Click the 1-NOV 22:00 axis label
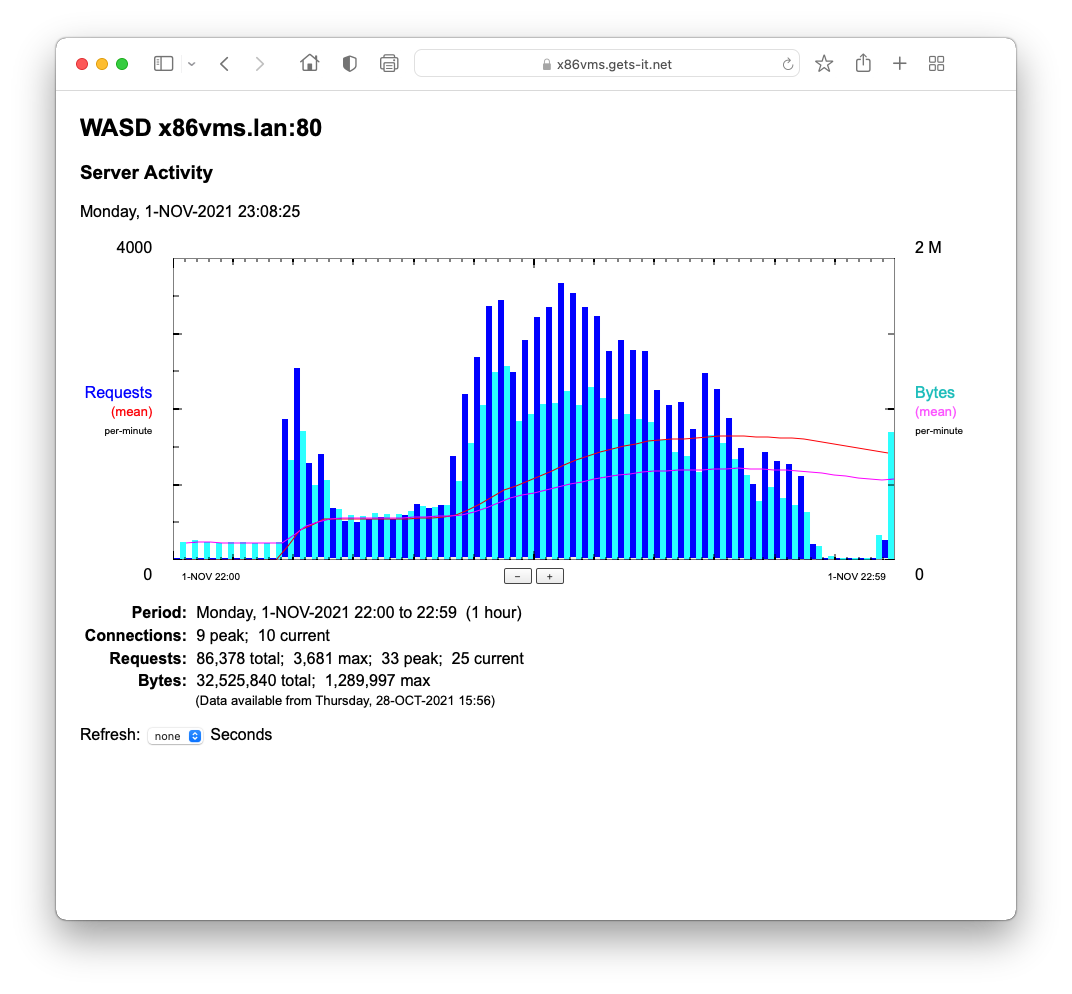This screenshot has height=994, width=1072. (x=211, y=576)
